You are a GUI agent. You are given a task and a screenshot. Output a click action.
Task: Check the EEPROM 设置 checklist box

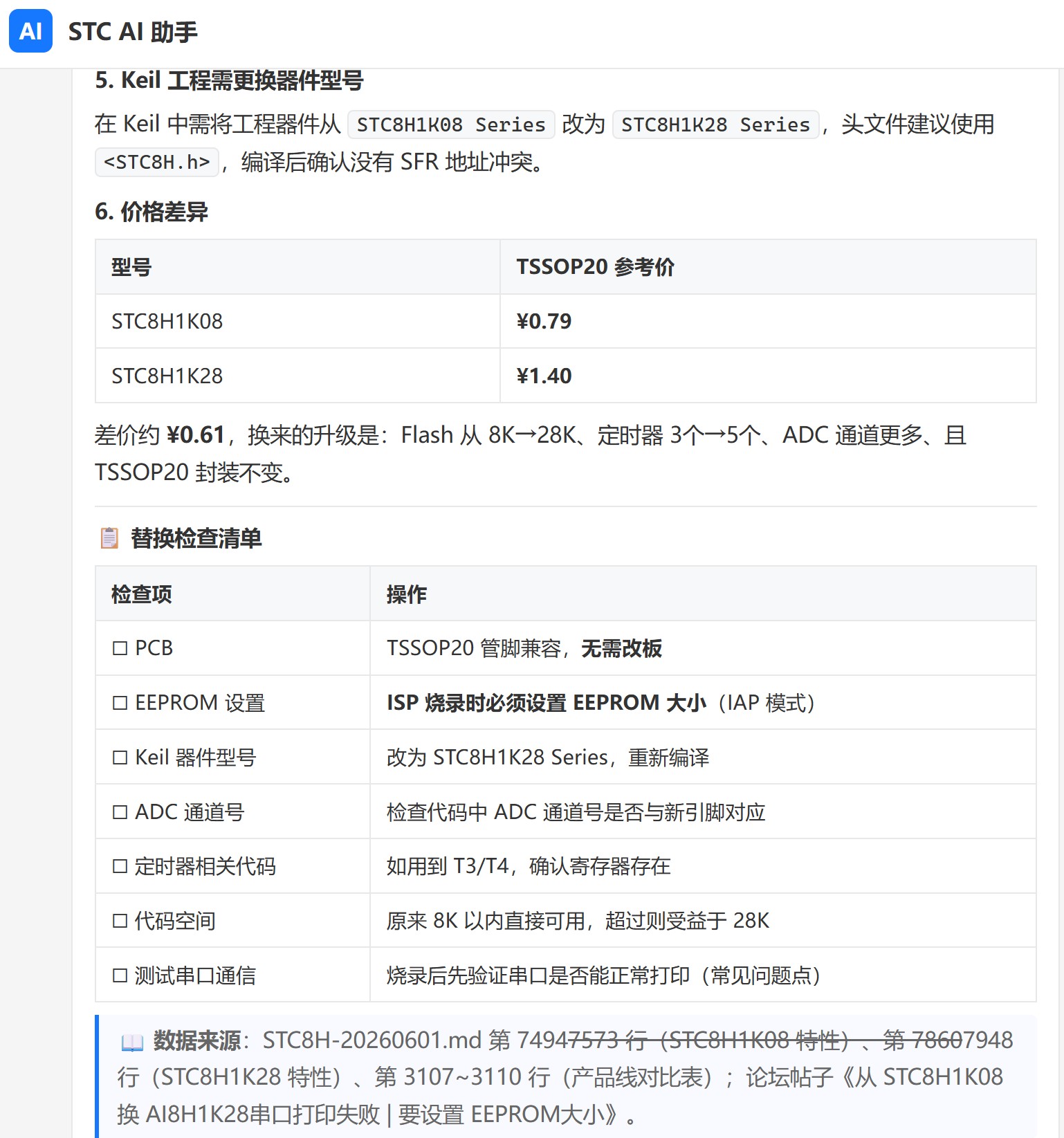pos(120,703)
